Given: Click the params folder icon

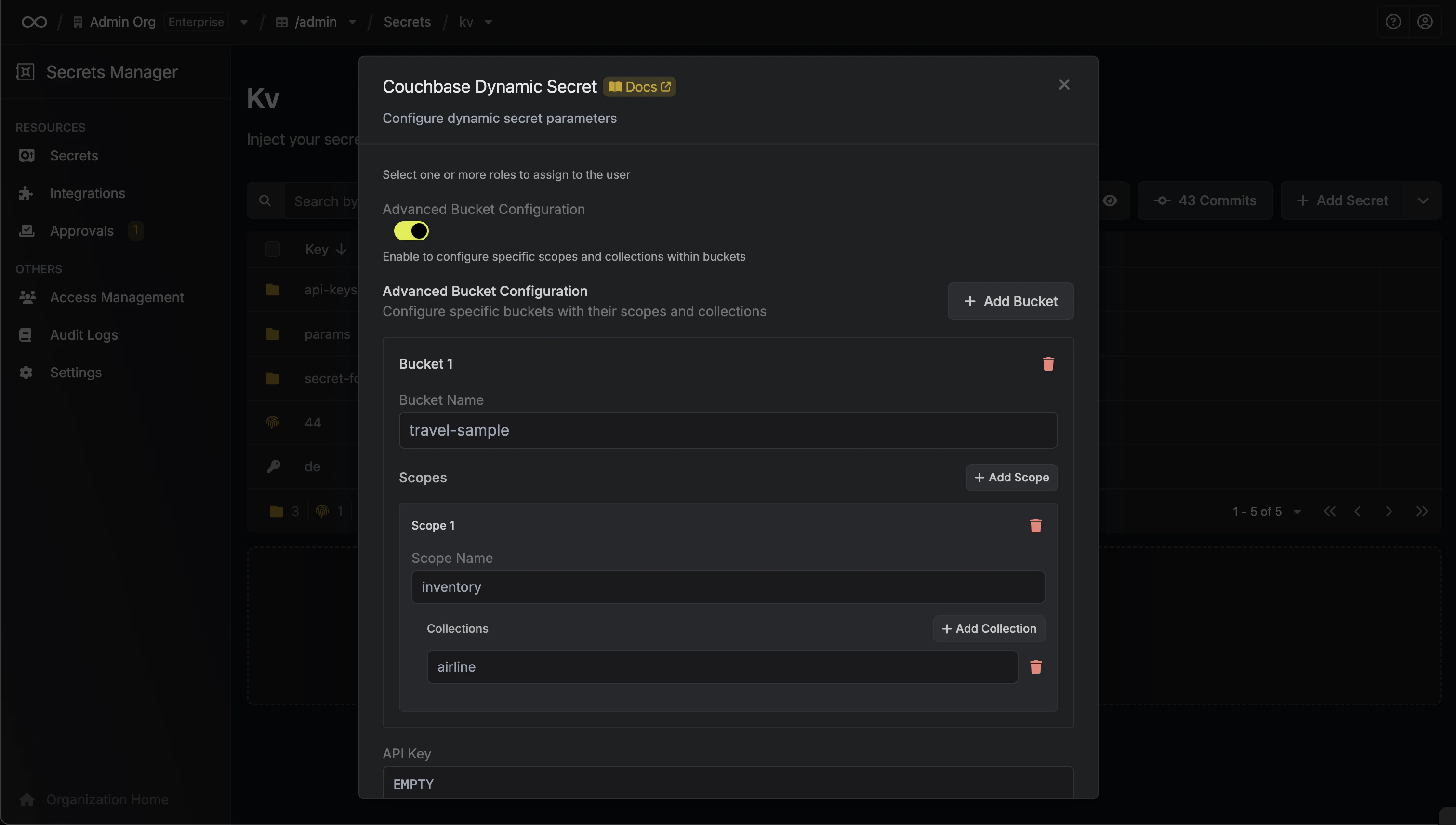Looking at the screenshot, I should [x=273, y=334].
